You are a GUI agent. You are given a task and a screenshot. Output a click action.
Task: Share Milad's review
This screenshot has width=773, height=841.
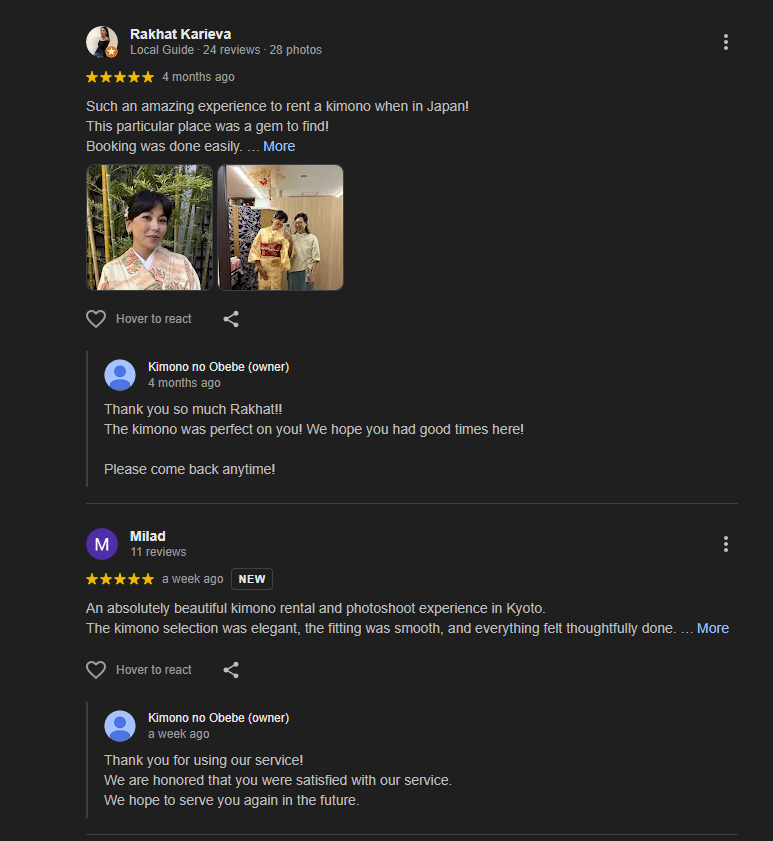[231, 669]
